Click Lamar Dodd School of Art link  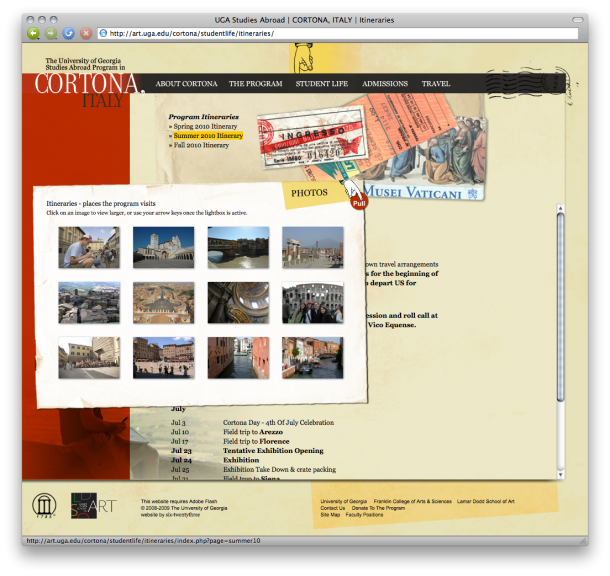pyautogui.click(x=486, y=501)
